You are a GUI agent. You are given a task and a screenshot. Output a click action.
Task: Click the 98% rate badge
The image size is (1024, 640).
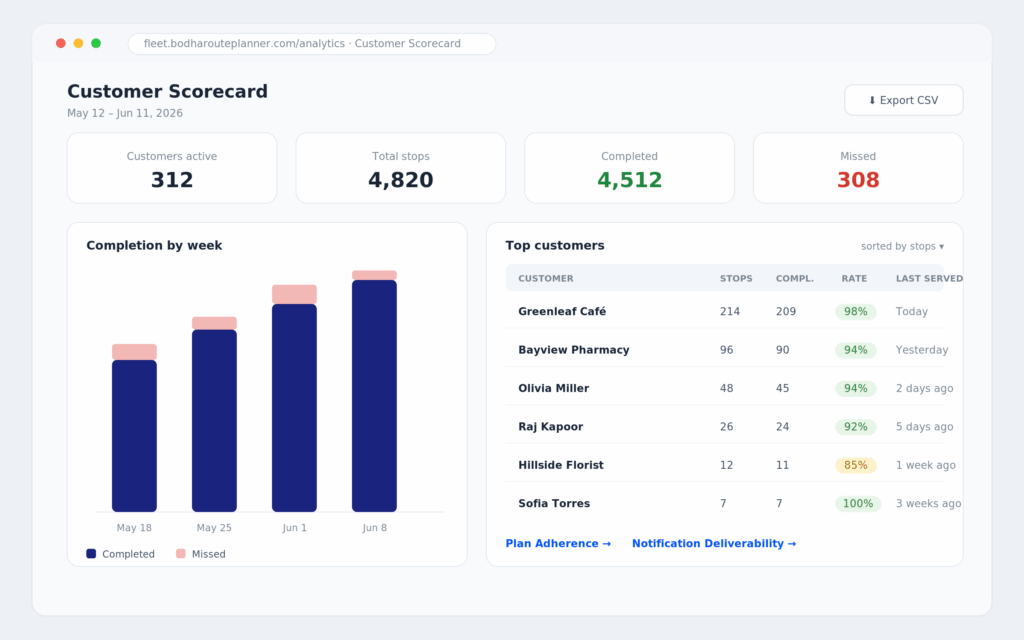point(856,312)
